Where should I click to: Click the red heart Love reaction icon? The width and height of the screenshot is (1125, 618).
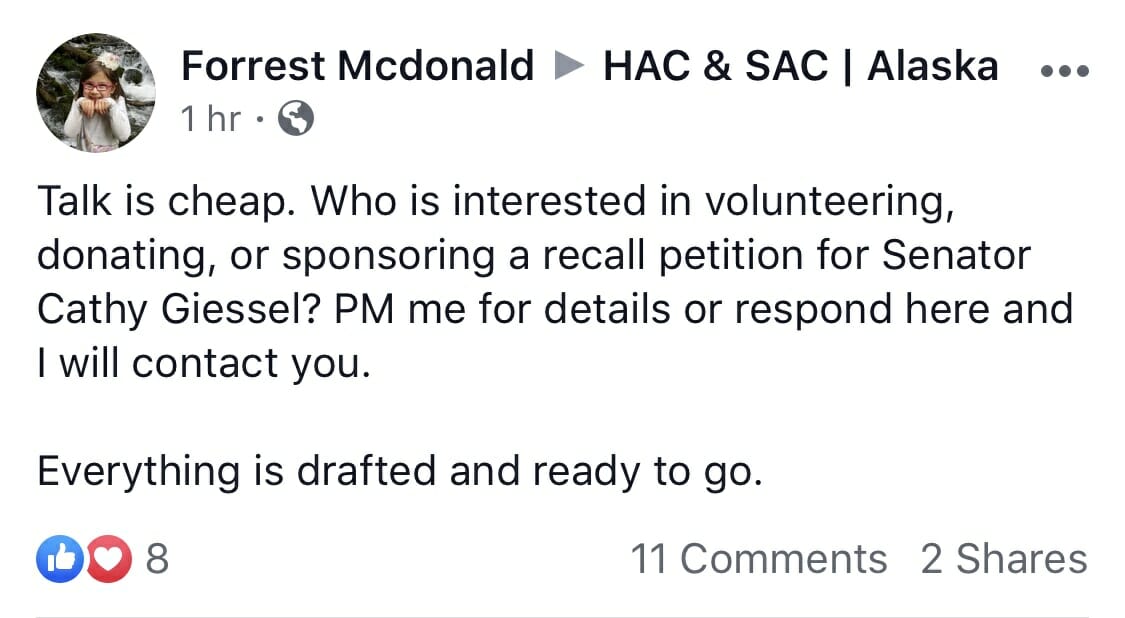pos(109,558)
